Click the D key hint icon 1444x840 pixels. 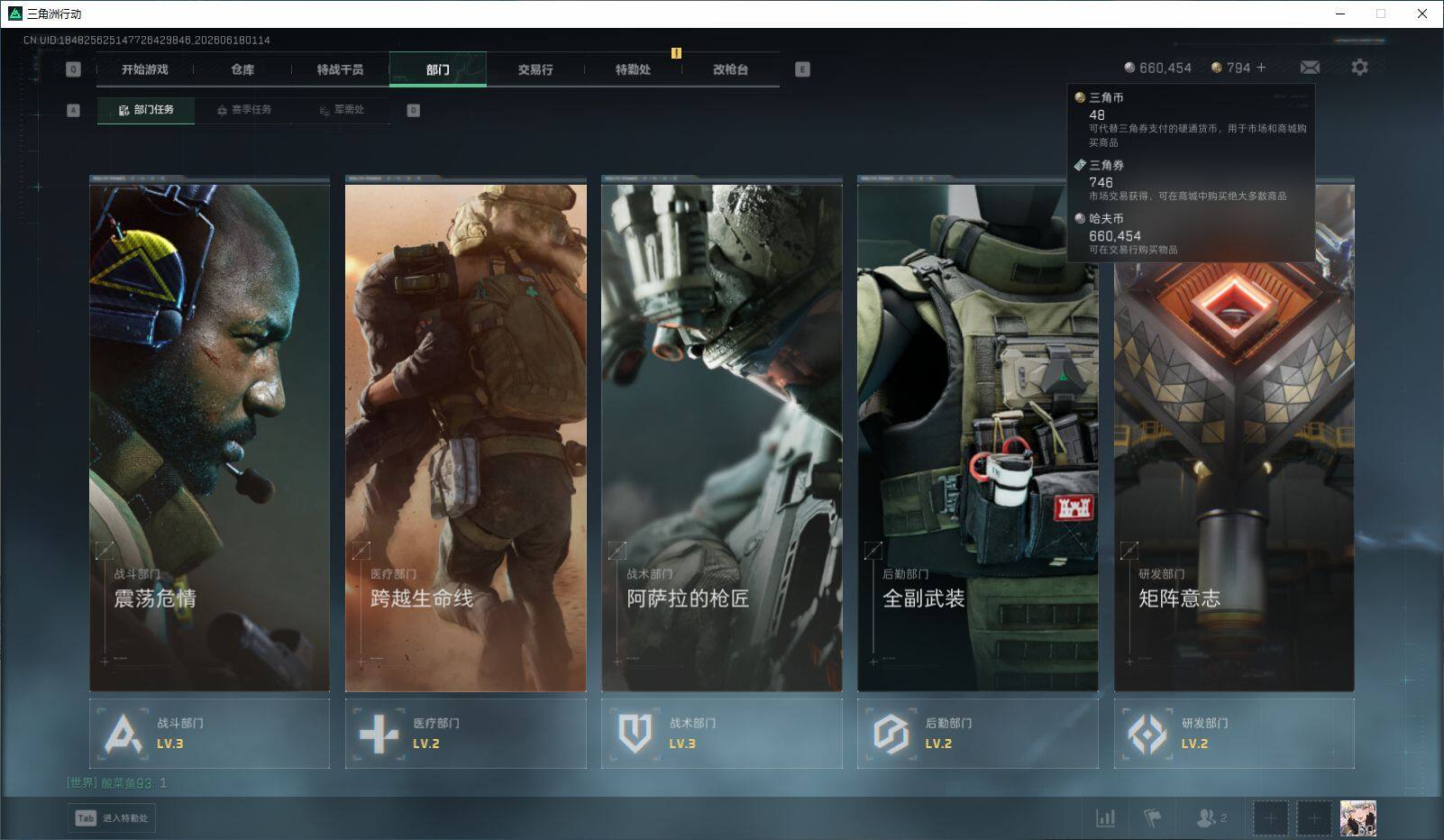click(x=413, y=110)
